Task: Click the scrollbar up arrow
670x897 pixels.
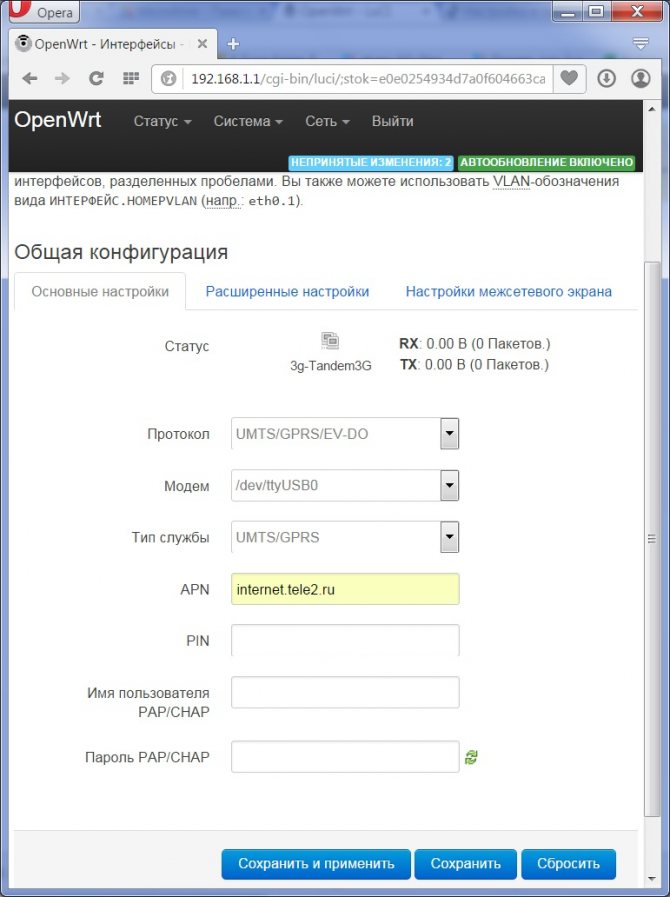Action: pyautogui.click(x=651, y=109)
